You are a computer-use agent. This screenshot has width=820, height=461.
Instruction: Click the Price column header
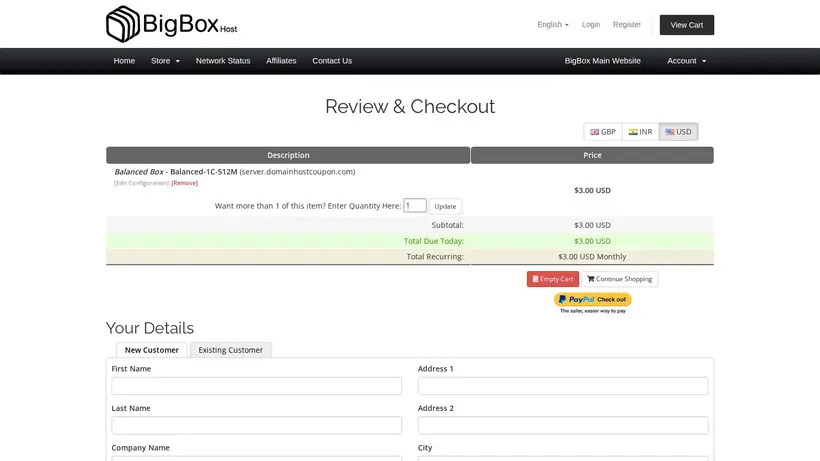coord(592,155)
